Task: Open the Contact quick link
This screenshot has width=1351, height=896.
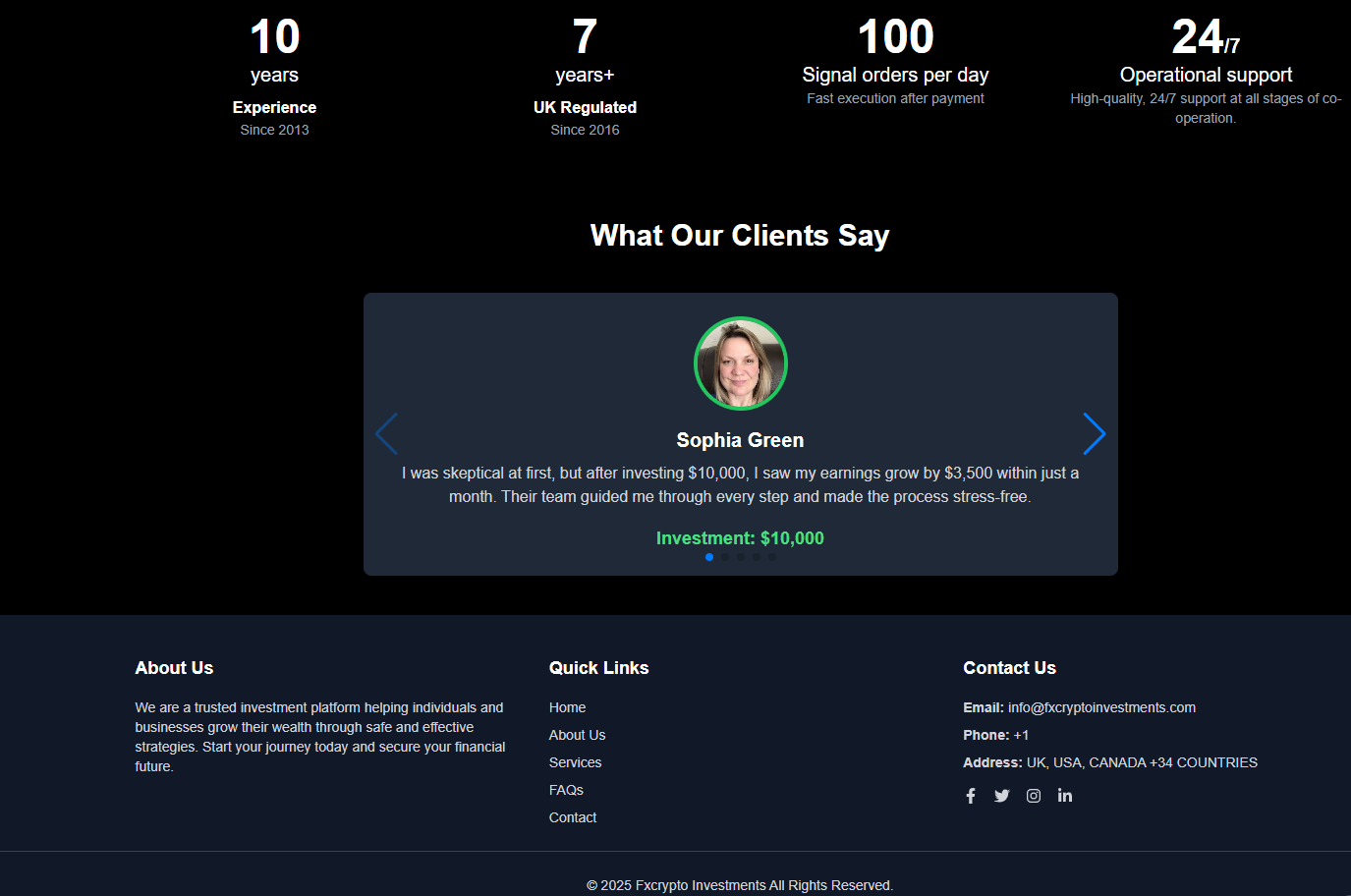Action: pyautogui.click(x=573, y=817)
